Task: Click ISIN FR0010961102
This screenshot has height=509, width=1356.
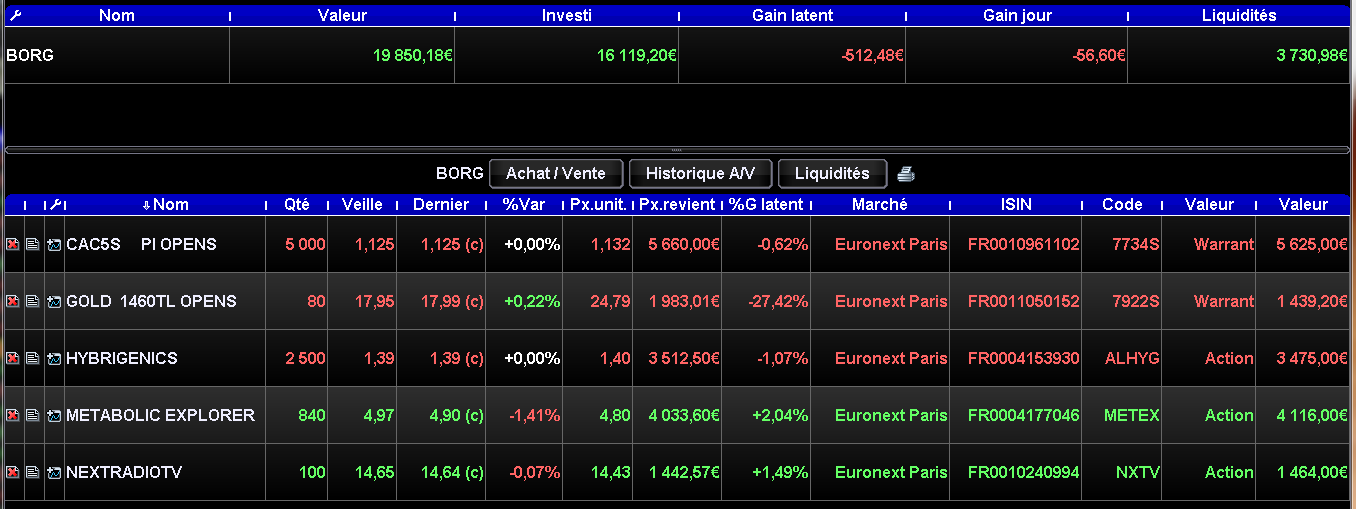Action: 1024,245
